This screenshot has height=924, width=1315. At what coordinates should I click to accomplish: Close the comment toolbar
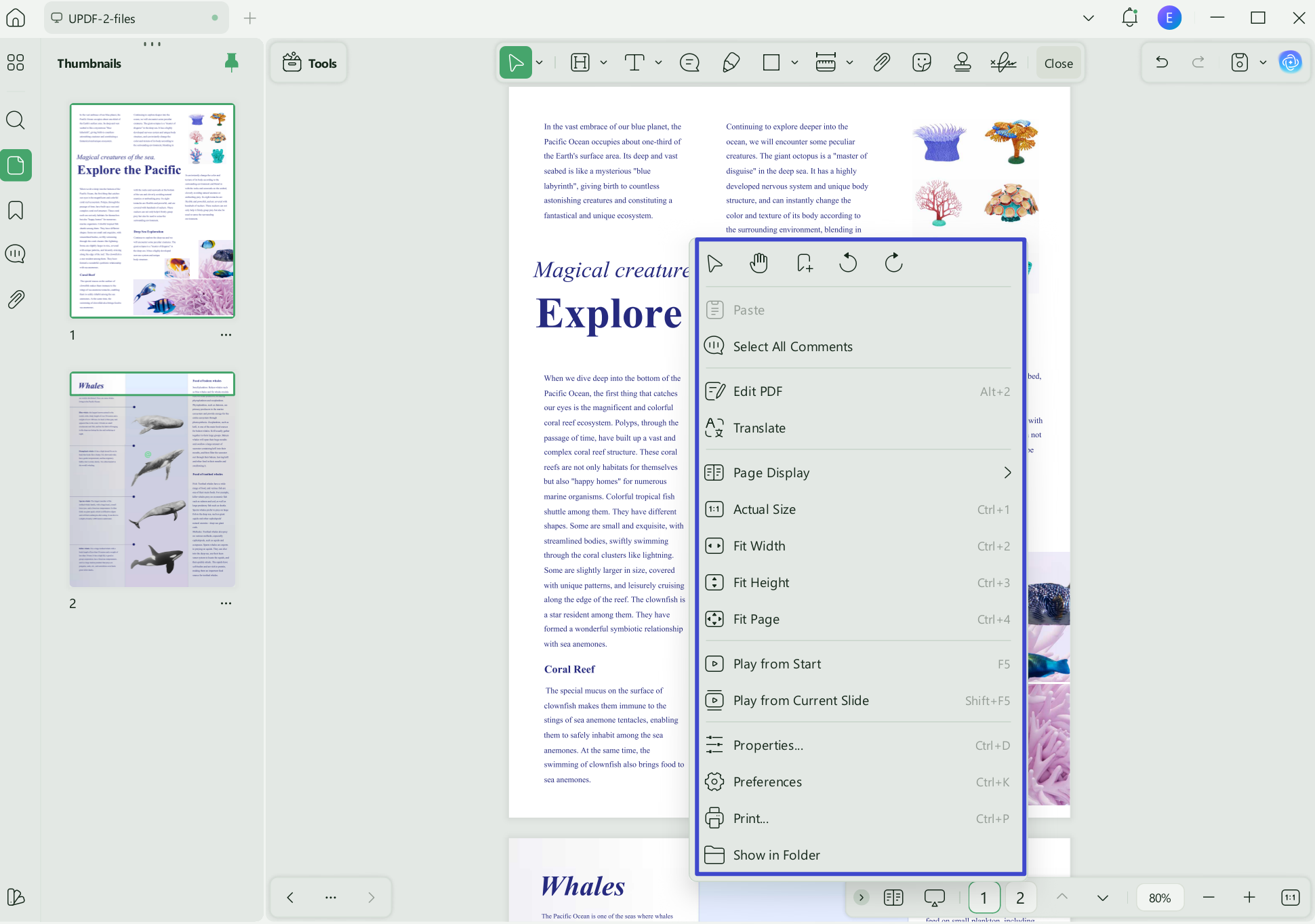click(1058, 63)
